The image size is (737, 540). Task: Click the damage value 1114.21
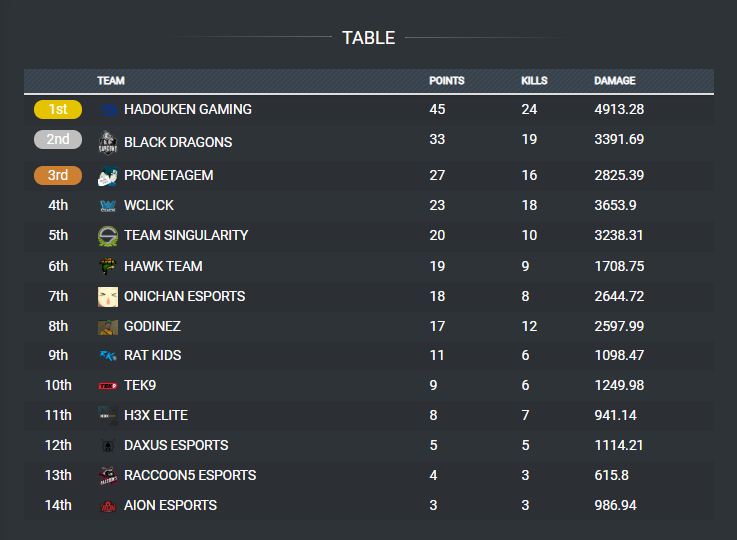(x=619, y=446)
